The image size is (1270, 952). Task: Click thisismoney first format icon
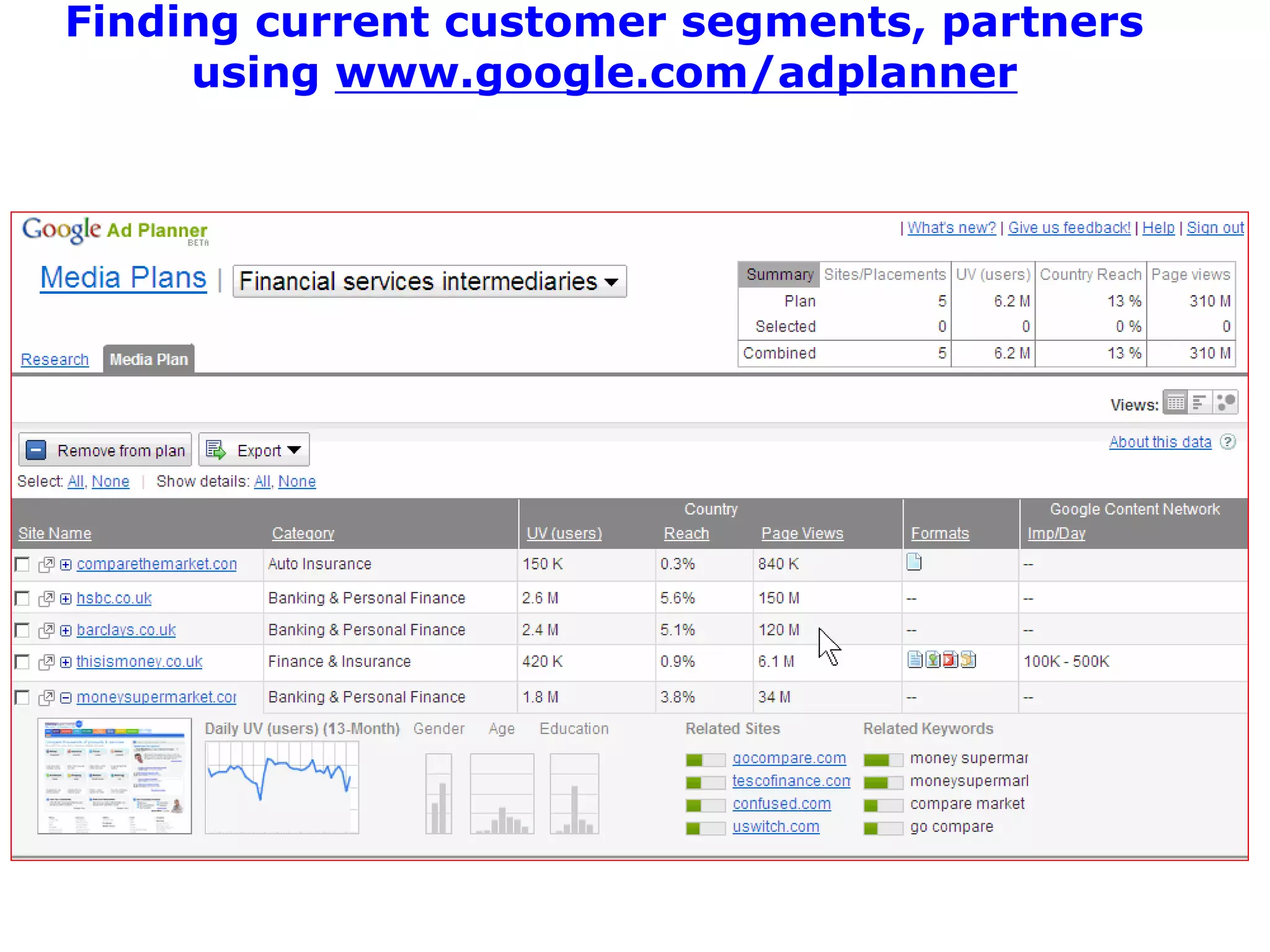pos(915,659)
